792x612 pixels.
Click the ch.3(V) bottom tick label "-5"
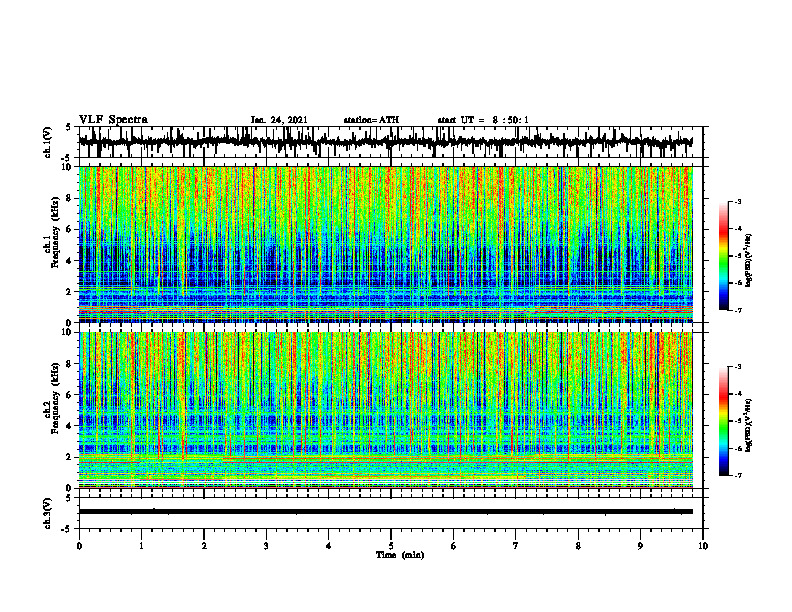[x=67, y=529]
